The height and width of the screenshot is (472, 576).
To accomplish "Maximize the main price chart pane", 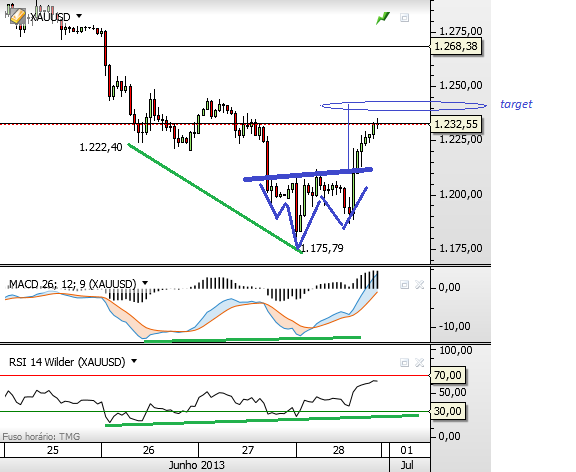I will [x=404, y=18].
